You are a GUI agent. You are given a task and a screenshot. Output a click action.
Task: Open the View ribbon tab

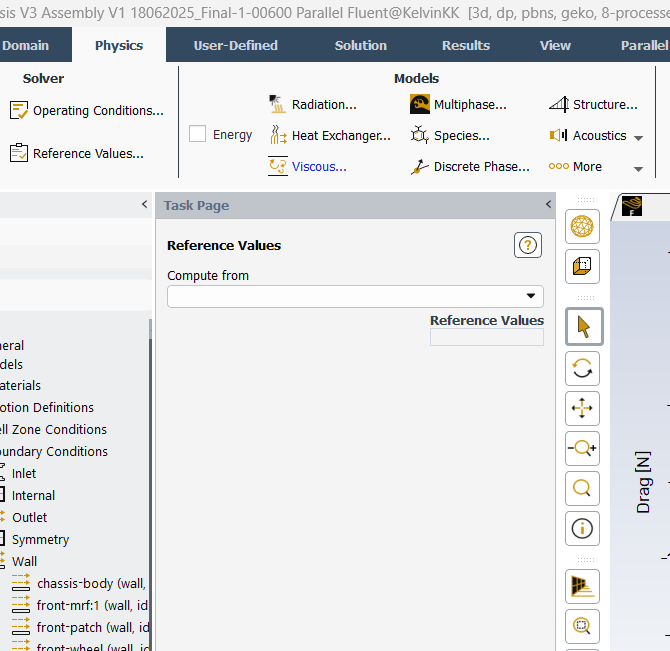pyautogui.click(x=555, y=45)
